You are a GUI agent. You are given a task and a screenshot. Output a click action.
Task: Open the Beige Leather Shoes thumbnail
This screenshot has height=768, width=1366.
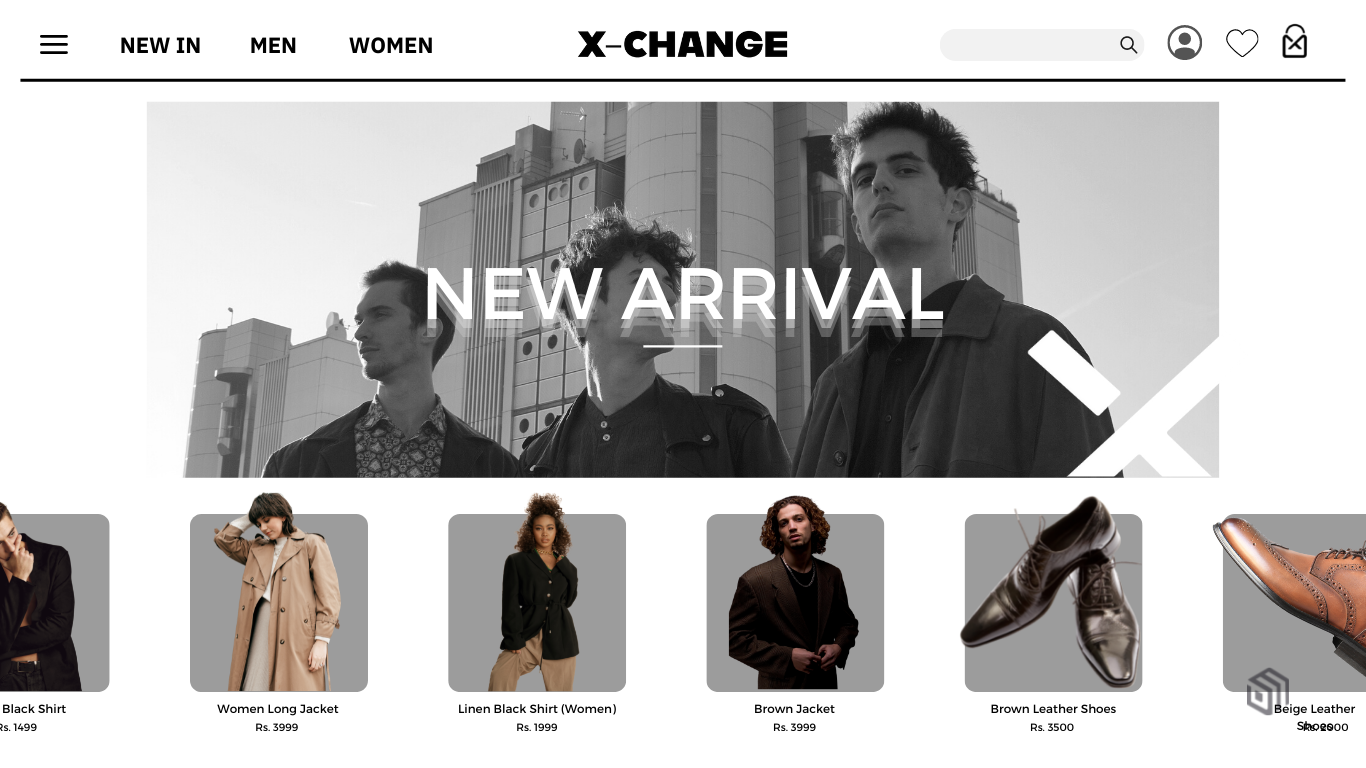1292,602
